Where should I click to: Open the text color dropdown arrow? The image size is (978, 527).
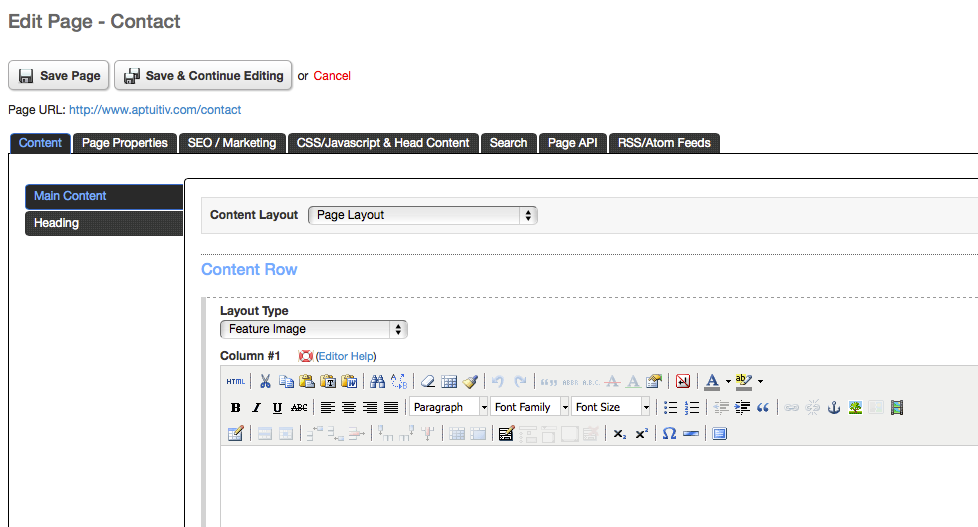[728, 382]
